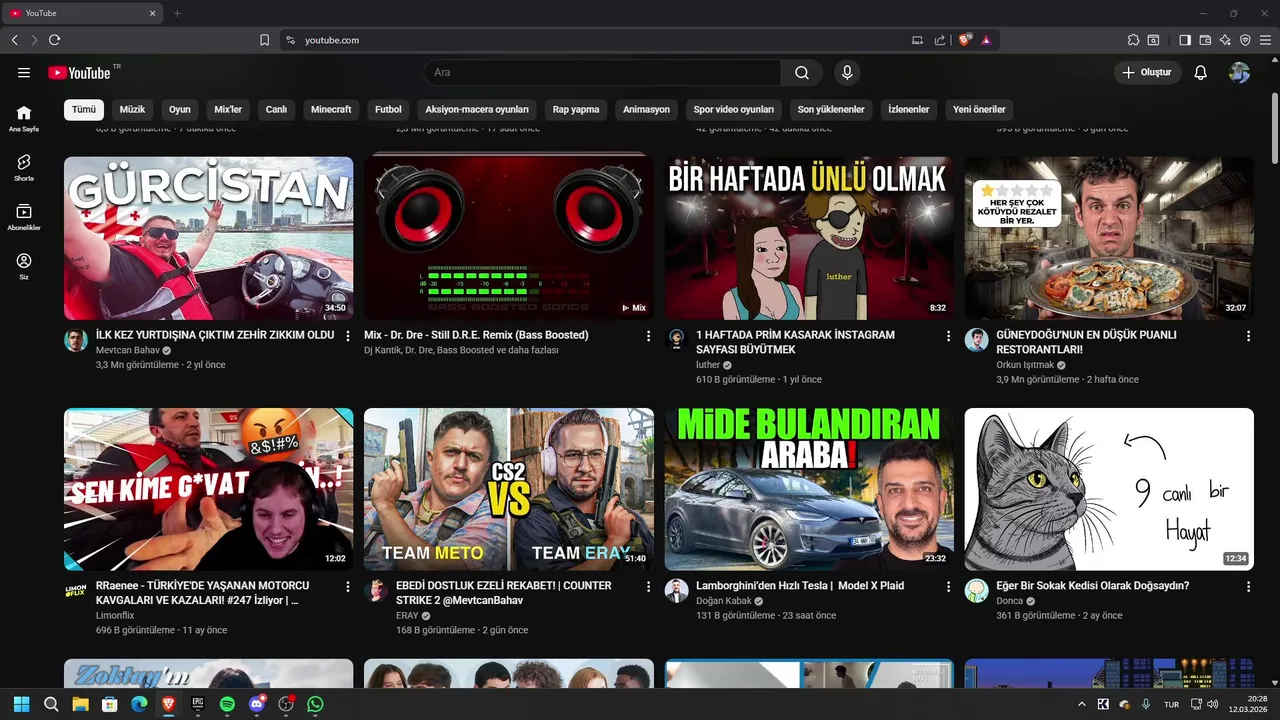Open Doğan Kabak channel link
This screenshot has width=1280, height=720.
coord(723,601)
